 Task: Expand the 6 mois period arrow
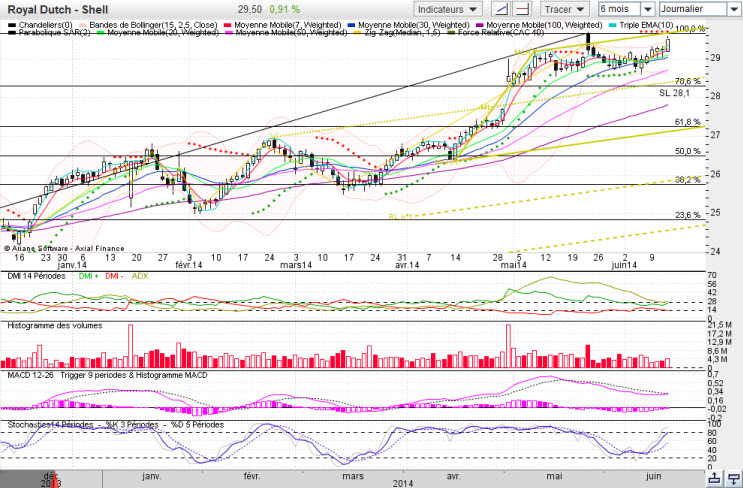click(648, 9)
